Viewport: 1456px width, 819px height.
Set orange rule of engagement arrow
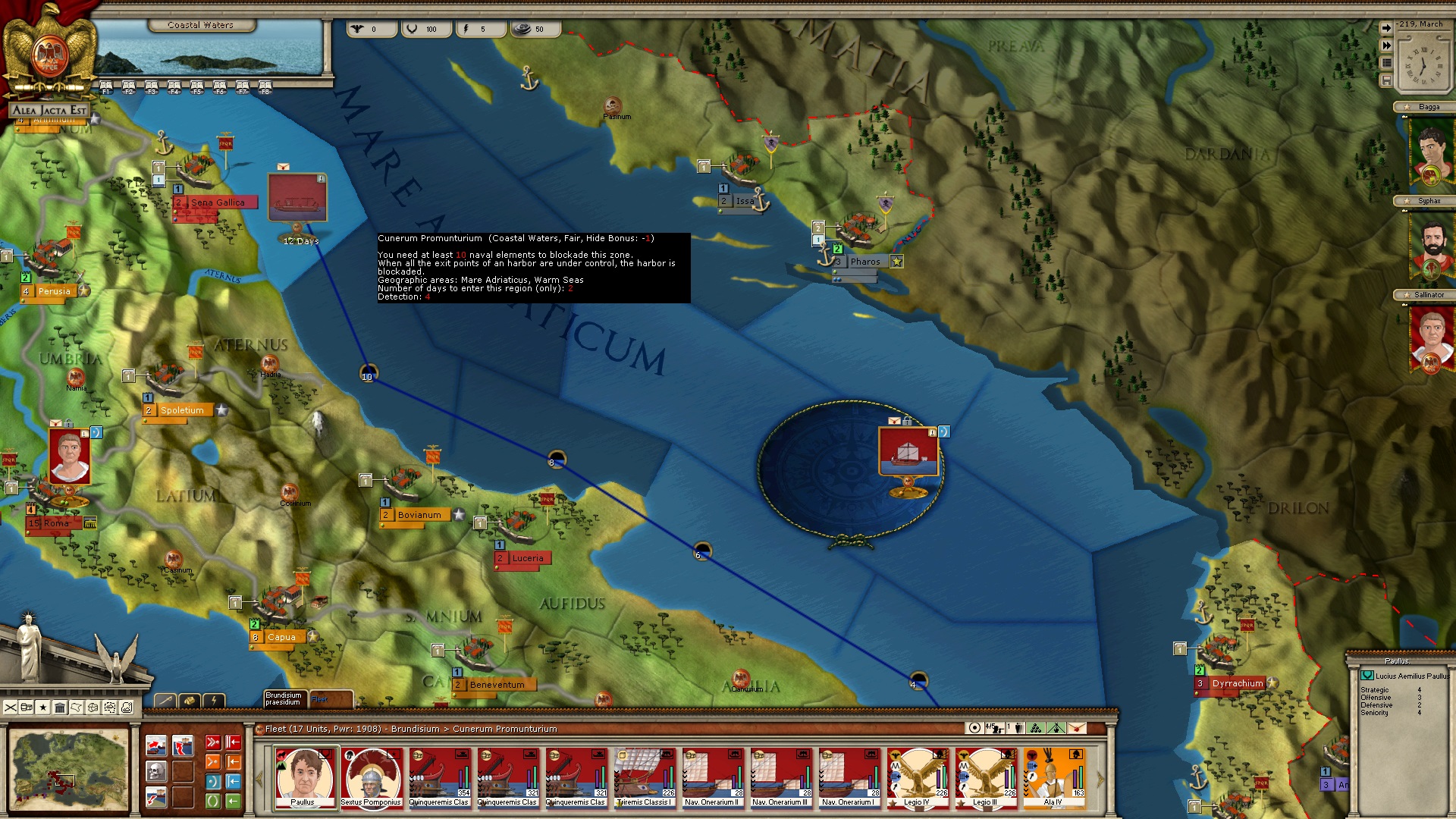click(x=234, y=762)
